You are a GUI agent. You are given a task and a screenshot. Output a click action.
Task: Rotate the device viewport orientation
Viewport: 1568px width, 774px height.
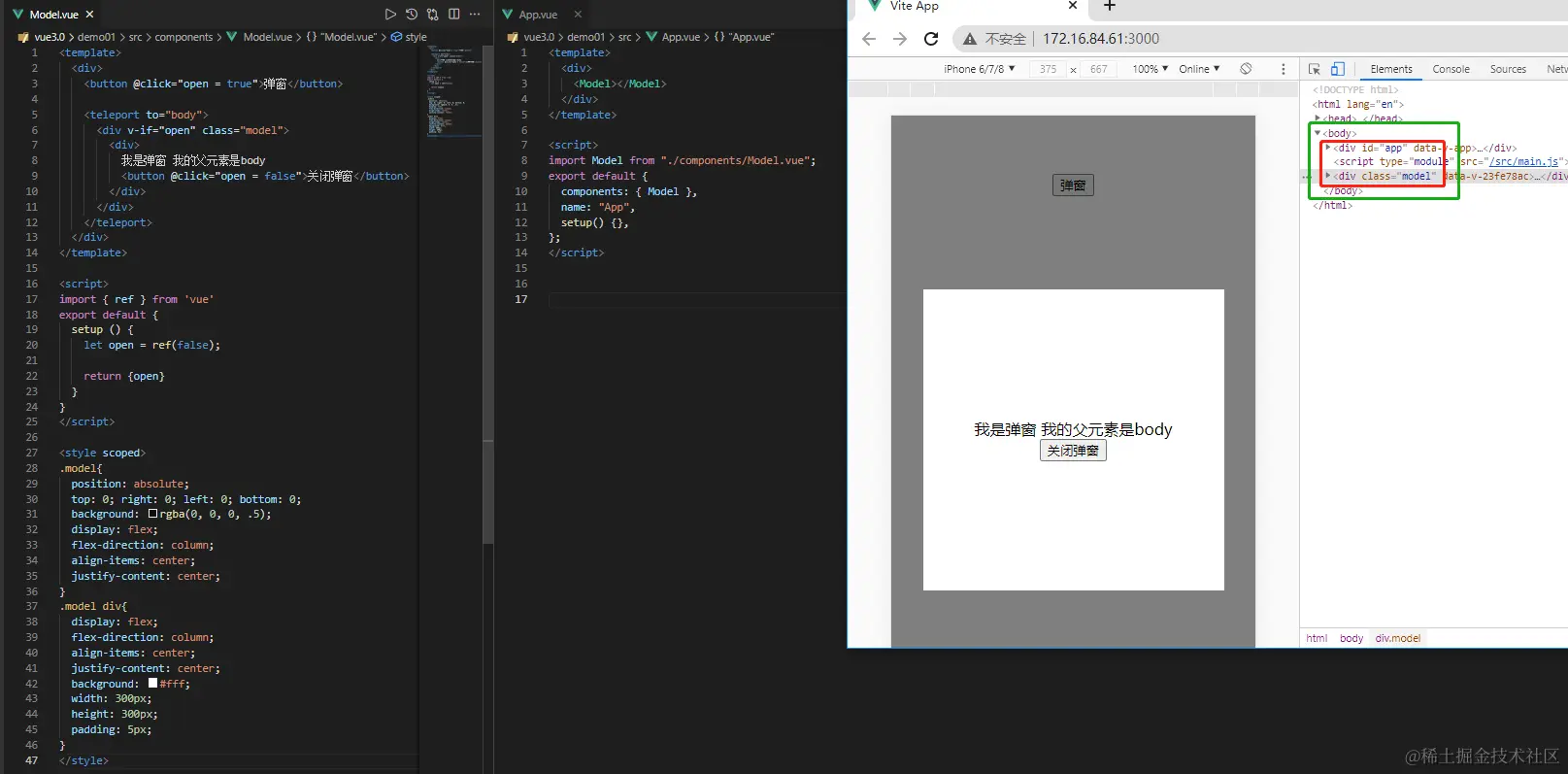point(1246,69)
